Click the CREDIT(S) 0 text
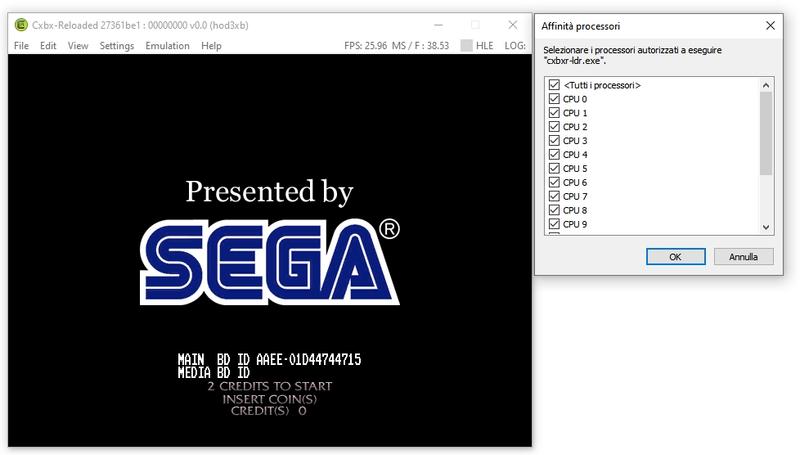 [x=268, y=411]
